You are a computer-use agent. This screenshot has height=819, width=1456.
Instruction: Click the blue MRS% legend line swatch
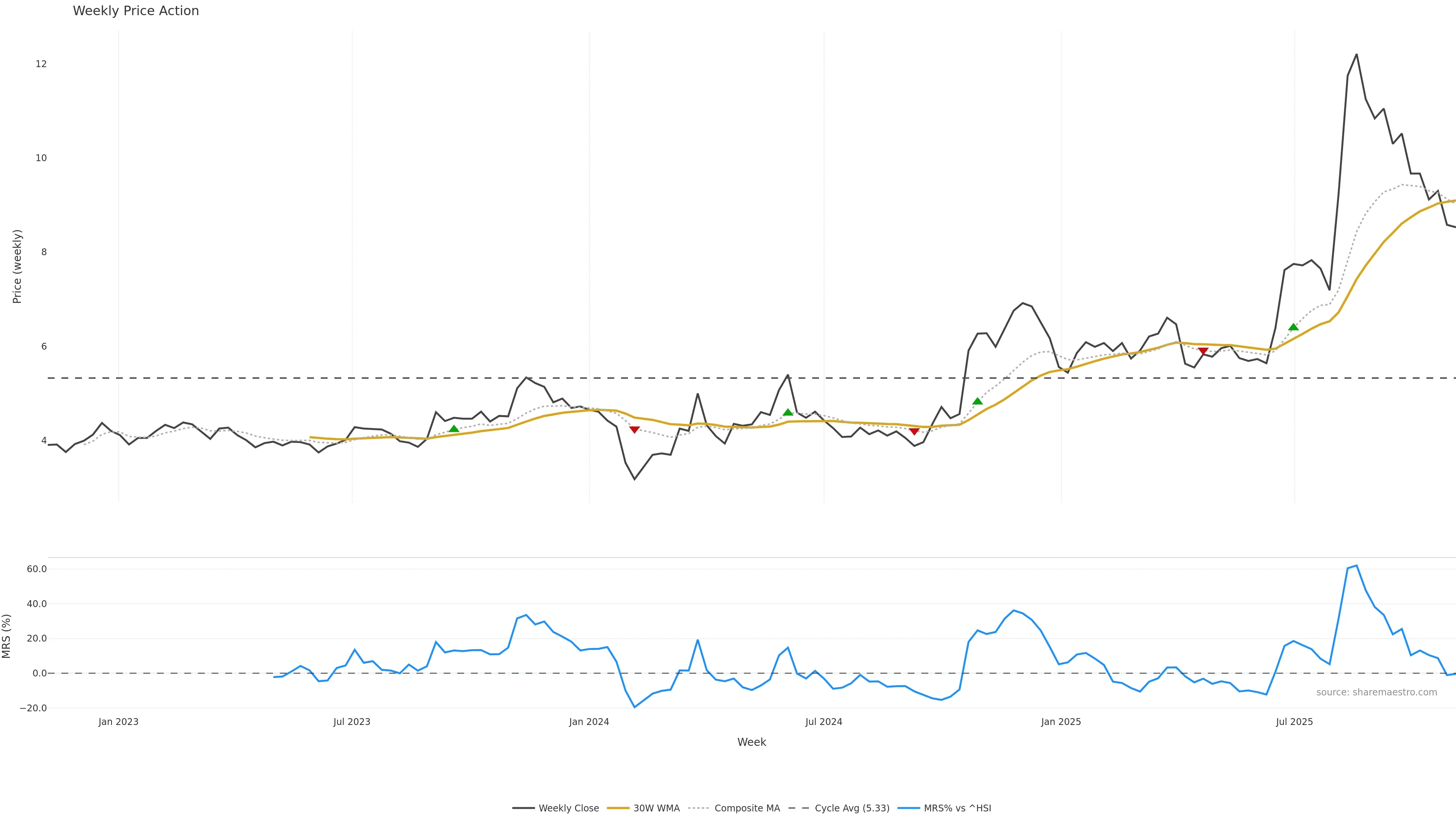(x=908, y=808)
